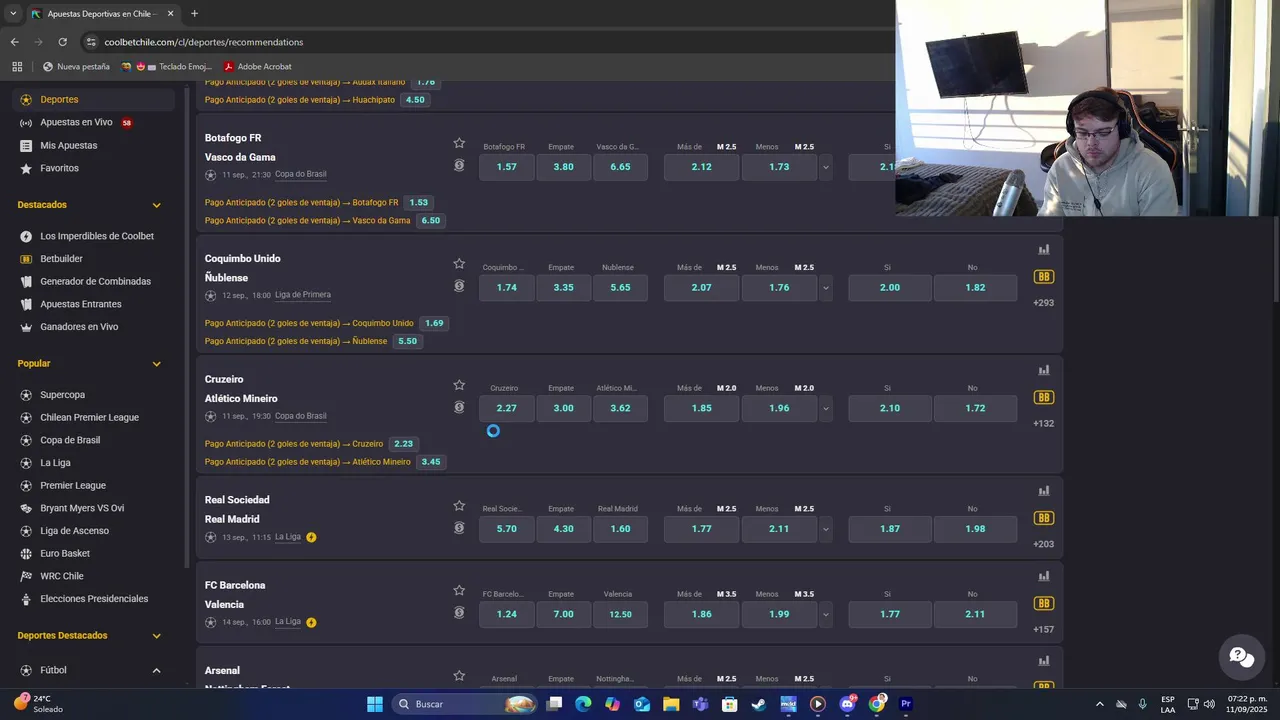Viewport: 1280px width, 720px height.
Task: Open Premiere Pro from the taskbar
Action: (906, 704)
